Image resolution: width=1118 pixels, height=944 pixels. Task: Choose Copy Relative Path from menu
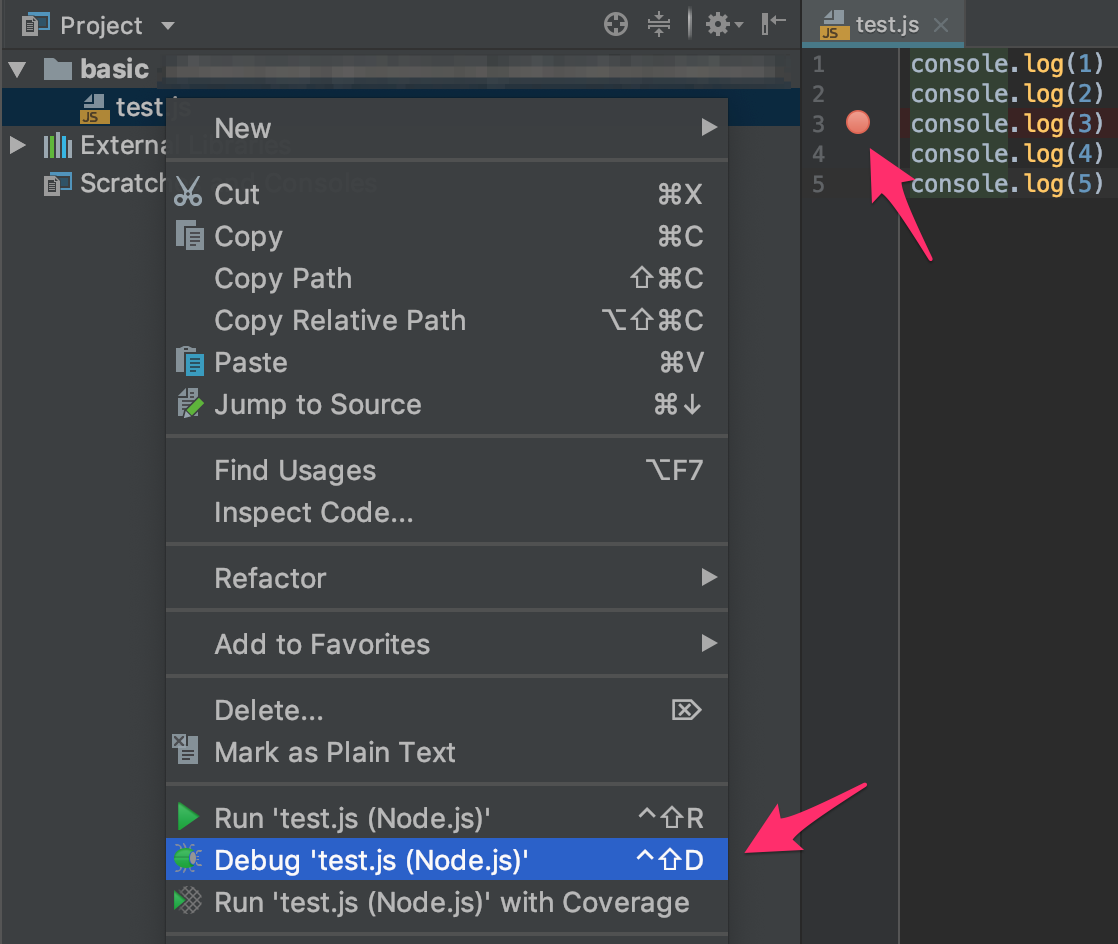coord(340,320)
